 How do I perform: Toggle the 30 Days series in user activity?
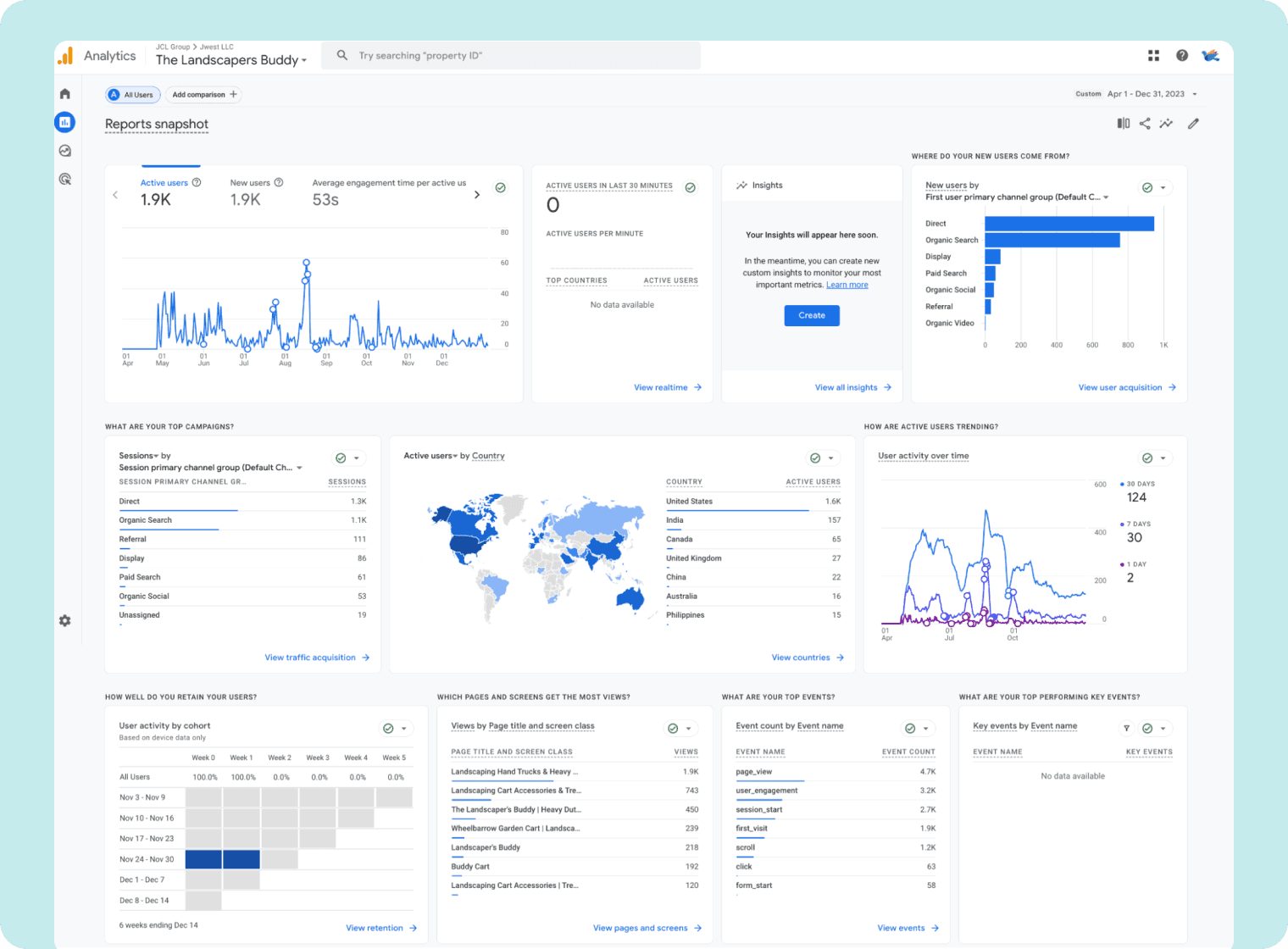1120,484
